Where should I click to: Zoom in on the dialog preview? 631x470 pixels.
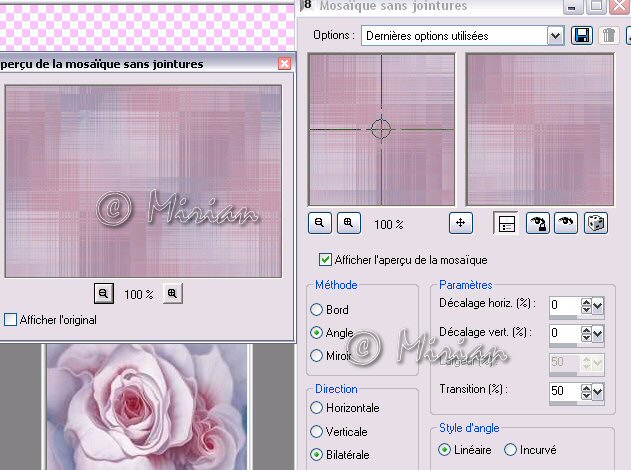348,224
